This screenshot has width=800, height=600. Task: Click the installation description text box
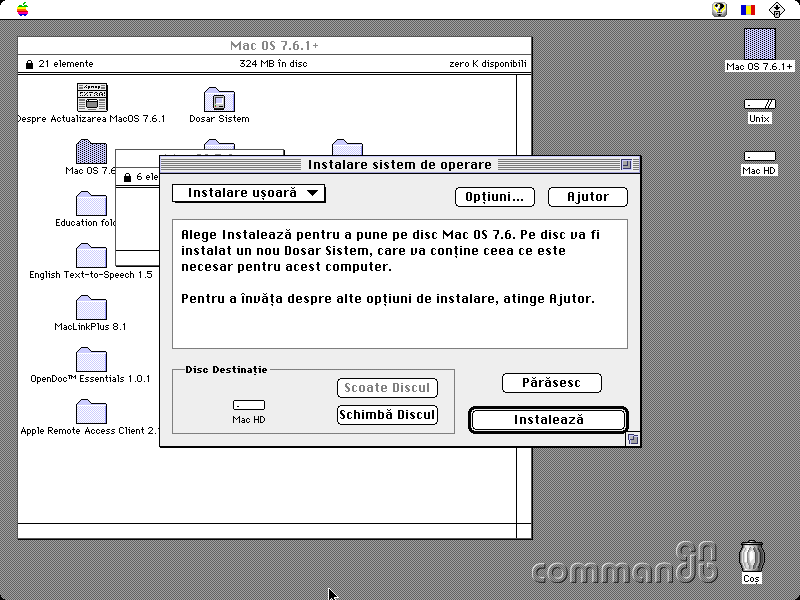coord(400,284)
